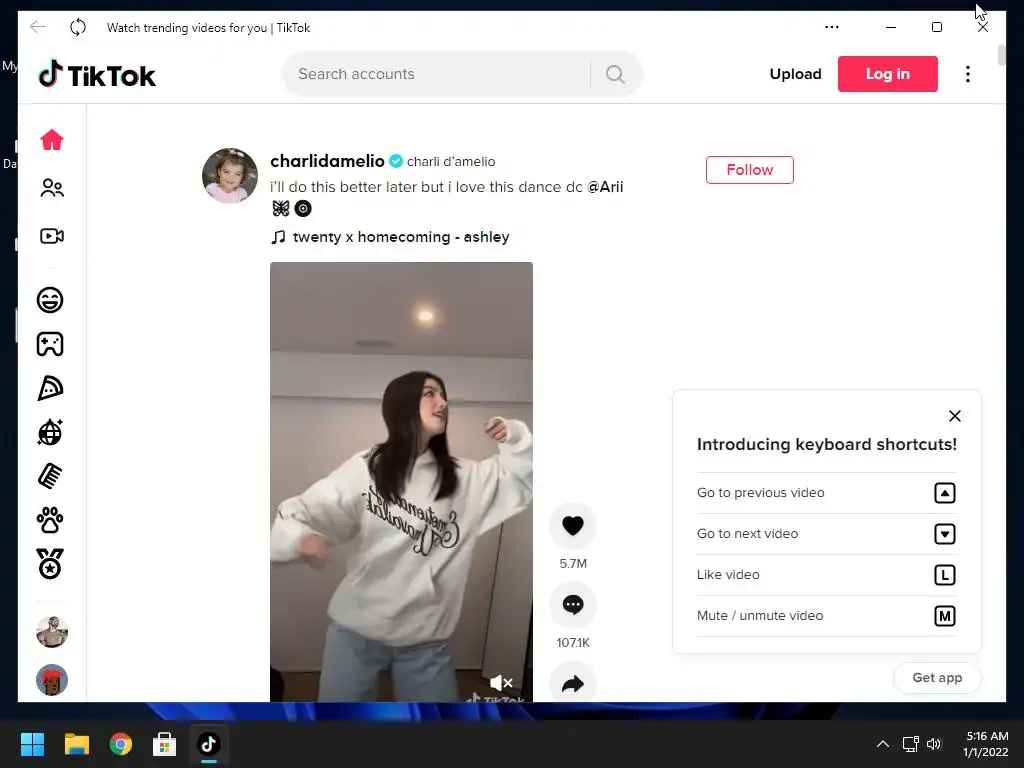Click the 'Go to previous video' text
The height and width of the screenshot is (768, 1024).
(760, 492)
